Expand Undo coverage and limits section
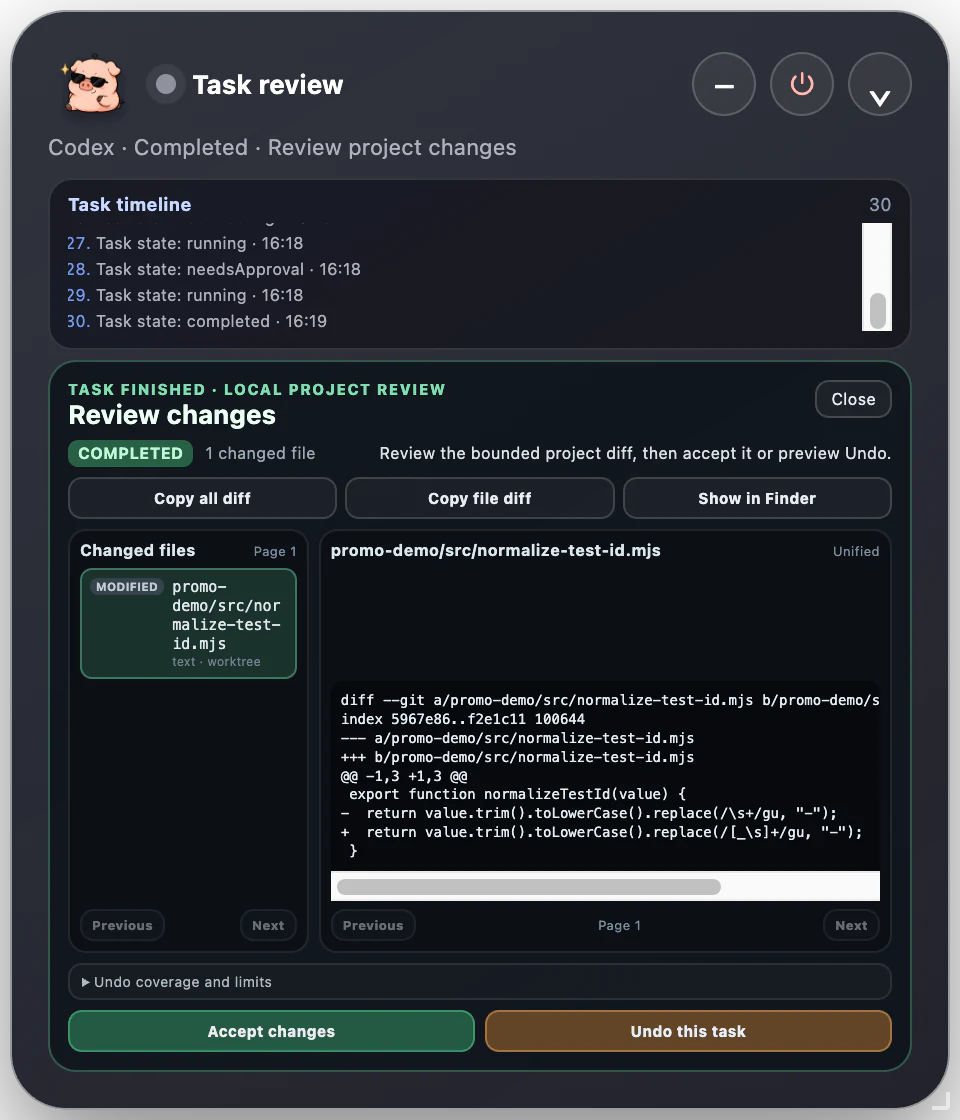 pos(479,981)
